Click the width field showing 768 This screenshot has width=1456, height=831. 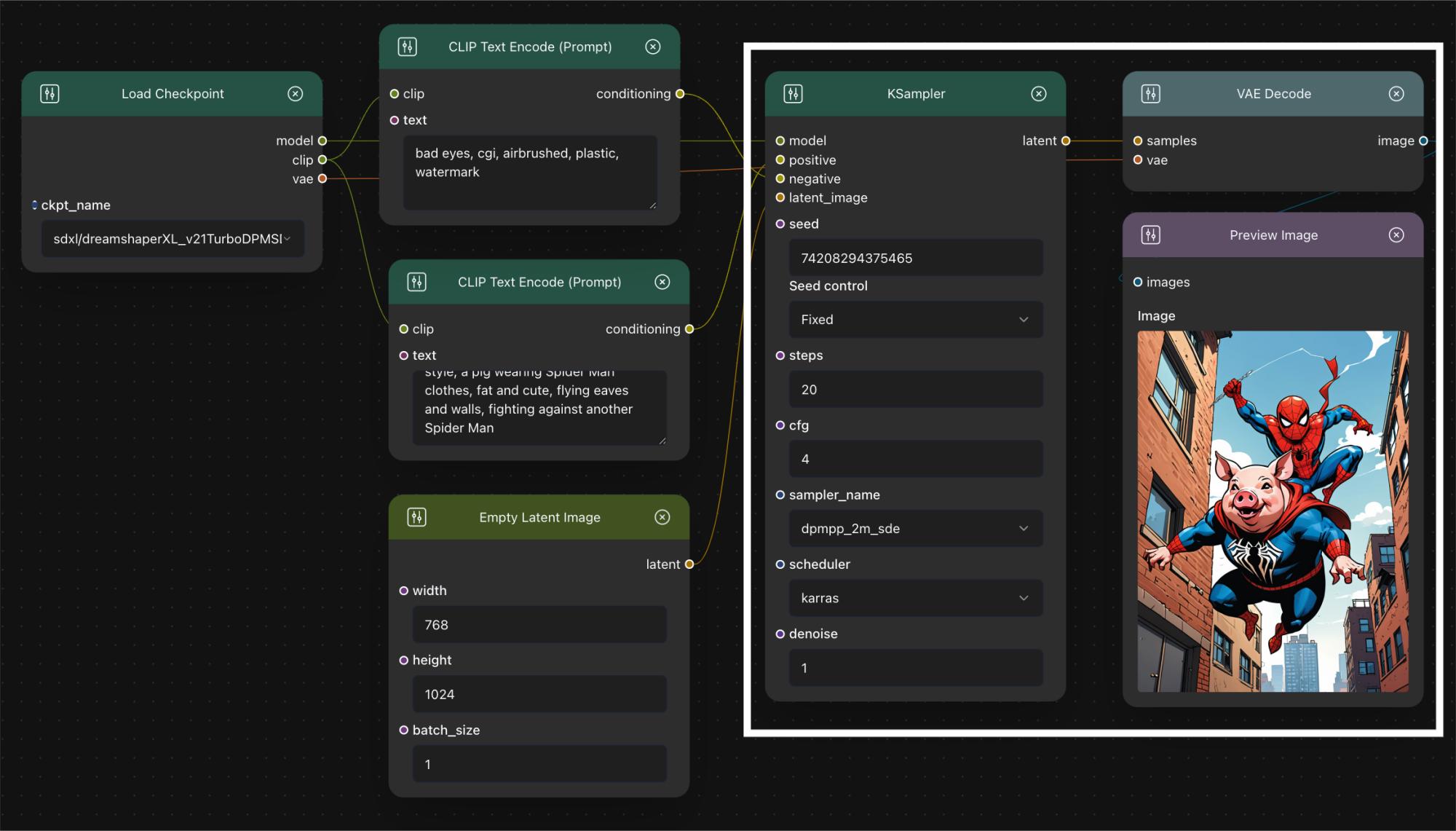pyautogui.click(x=539, y=625)
